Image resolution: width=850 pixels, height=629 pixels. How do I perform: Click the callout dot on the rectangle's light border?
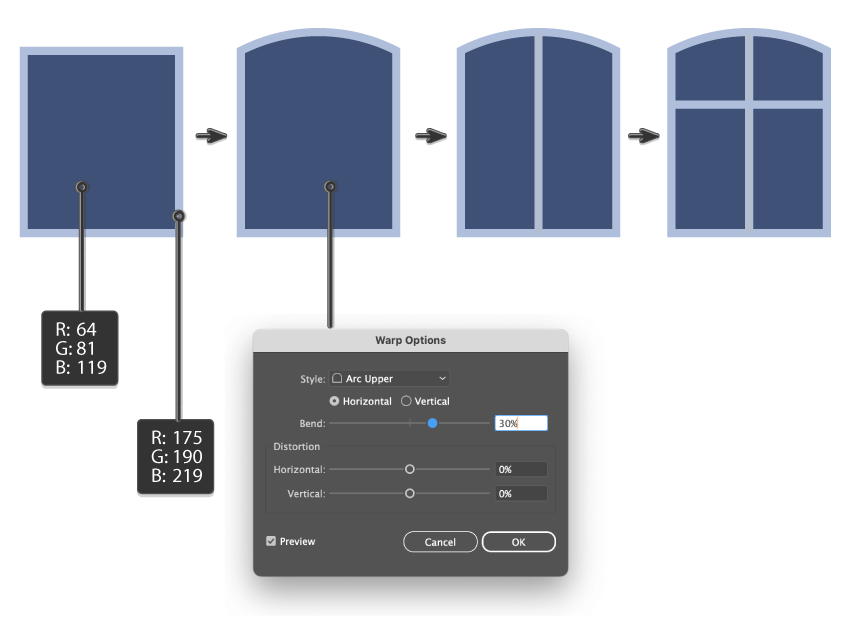pos(179,215)
